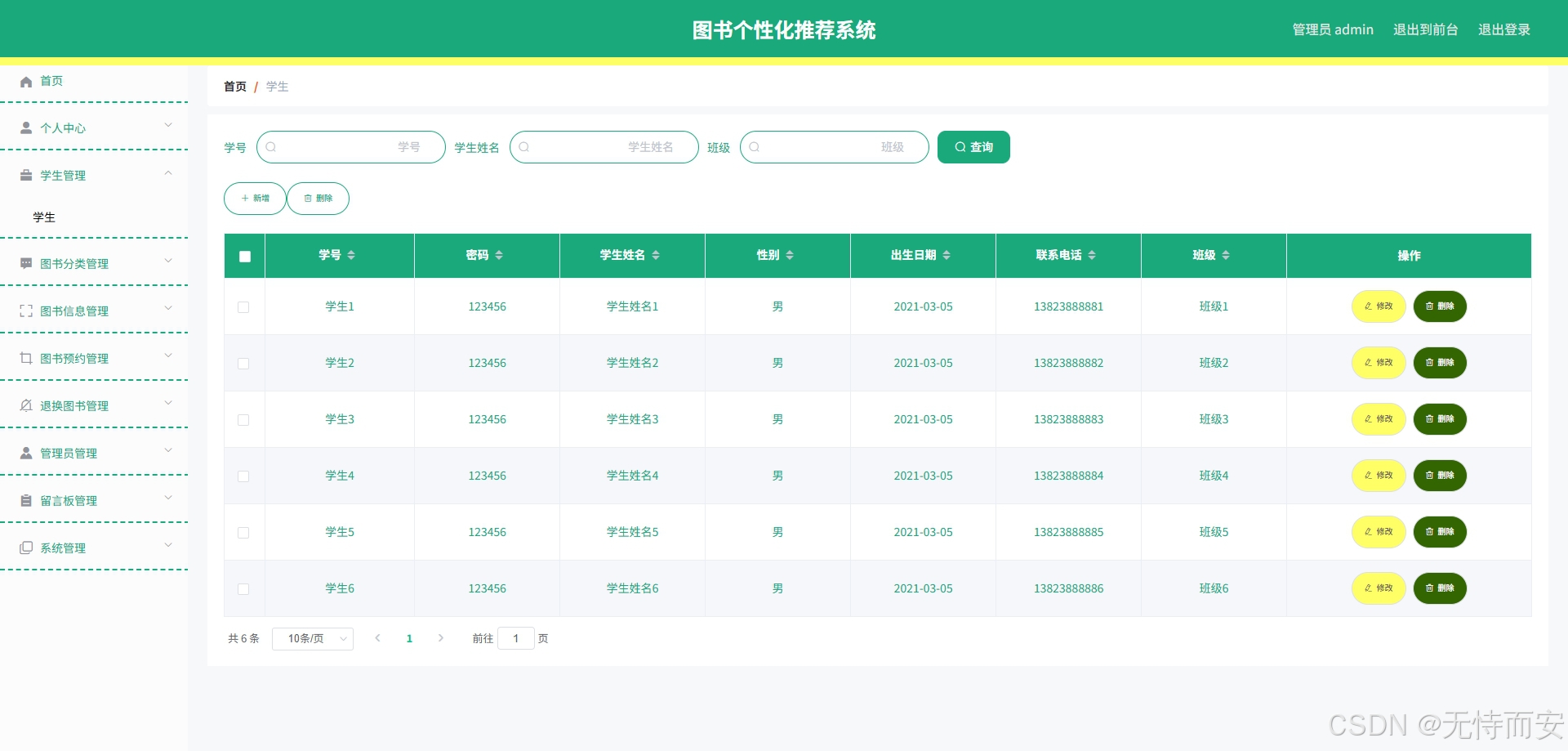Focus the 班级 search input
Image resolution: width=1568 pixels, height=751 pixels.
835,147
